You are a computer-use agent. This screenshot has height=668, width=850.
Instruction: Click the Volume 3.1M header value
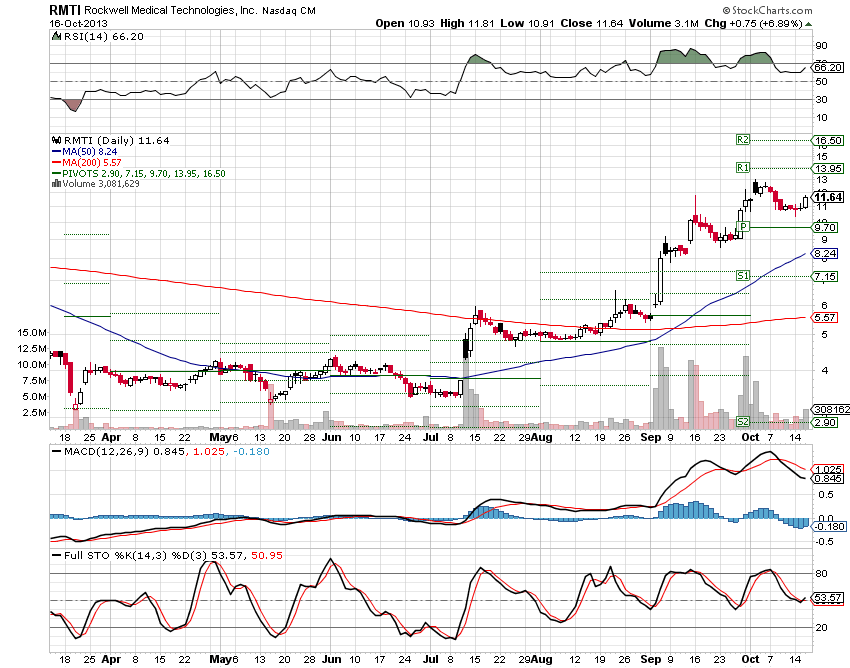664,23
